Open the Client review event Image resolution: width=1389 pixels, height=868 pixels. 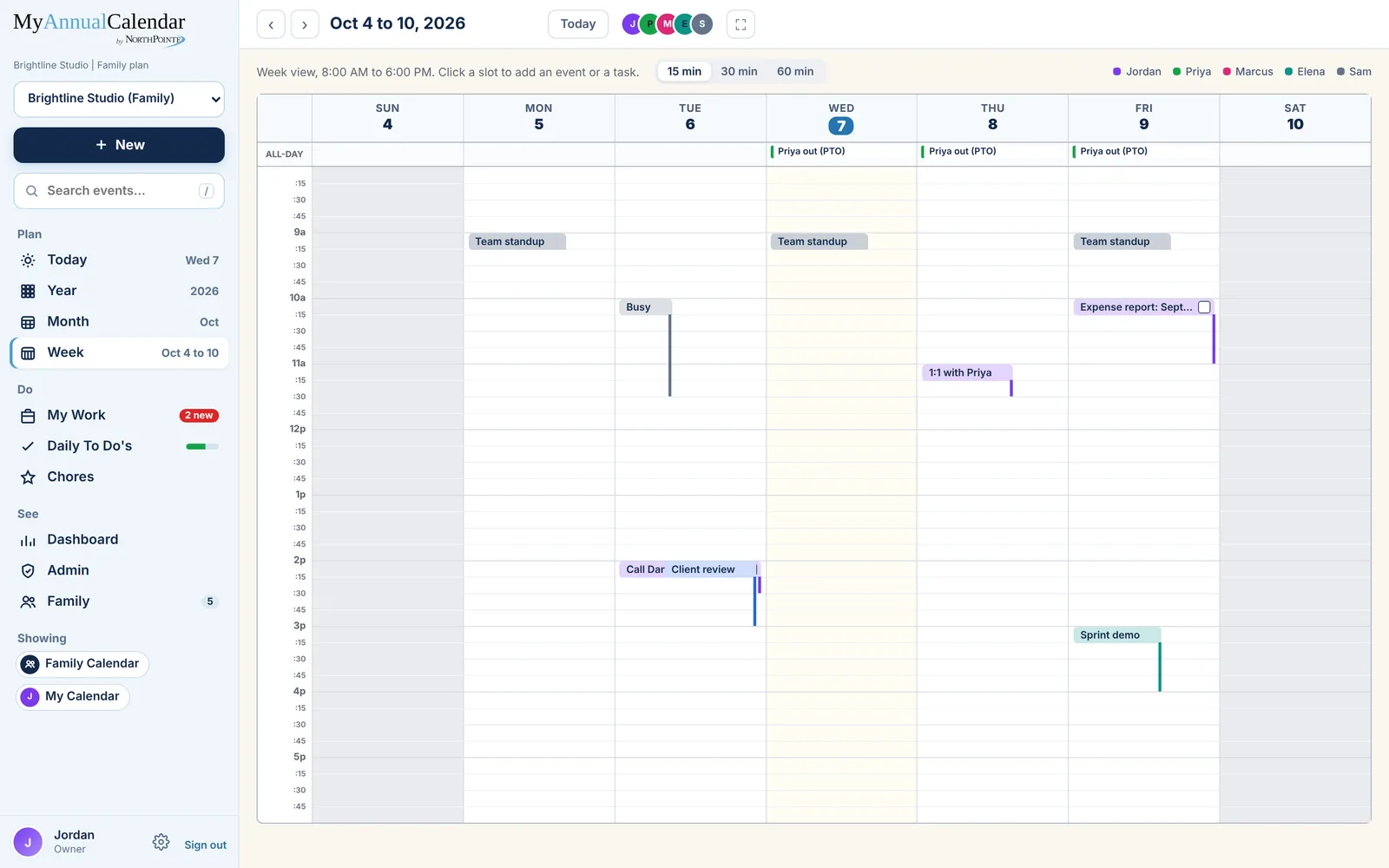click(x=711, y=569)
